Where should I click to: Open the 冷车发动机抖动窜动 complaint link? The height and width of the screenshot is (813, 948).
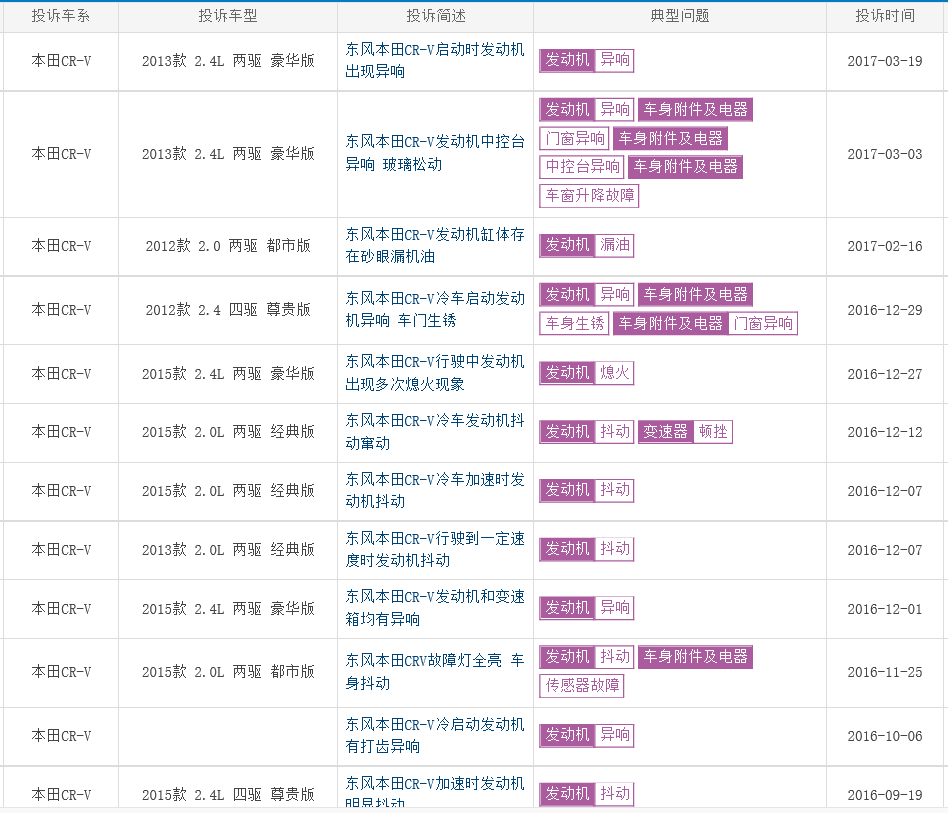click(434, 431)
